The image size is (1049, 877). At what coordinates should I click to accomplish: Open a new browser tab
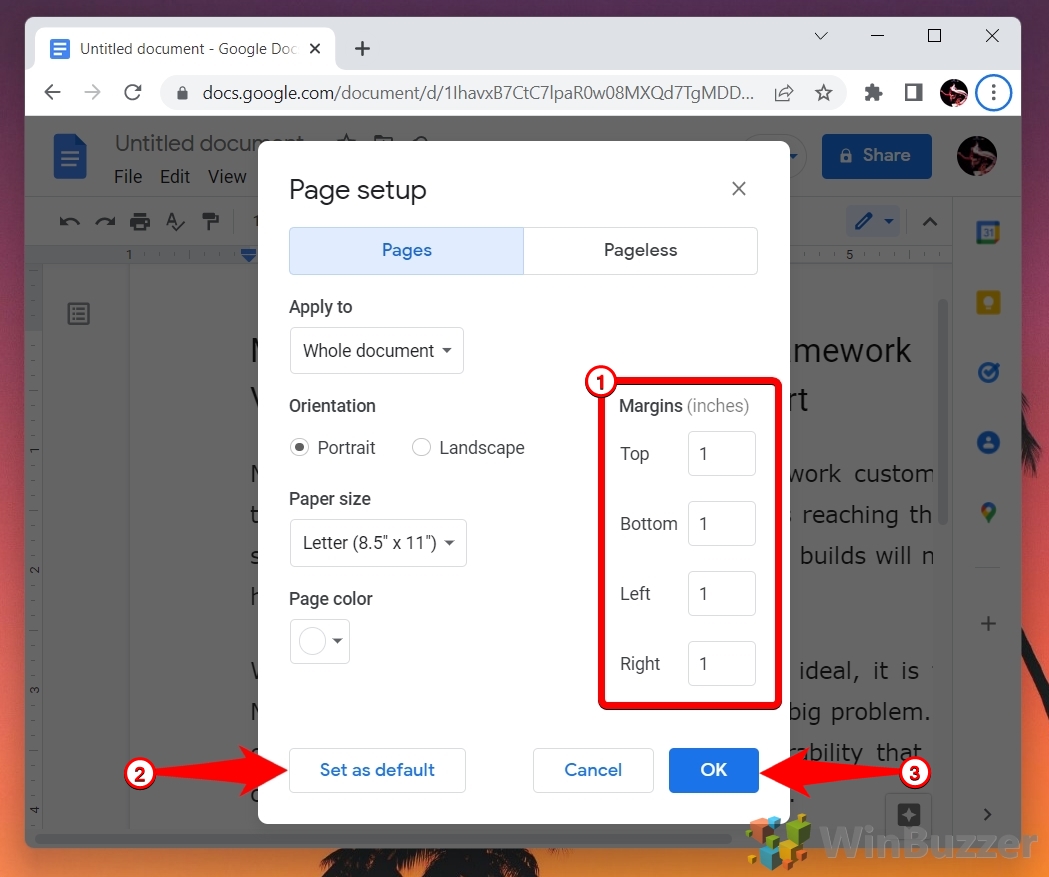[363, 49]
